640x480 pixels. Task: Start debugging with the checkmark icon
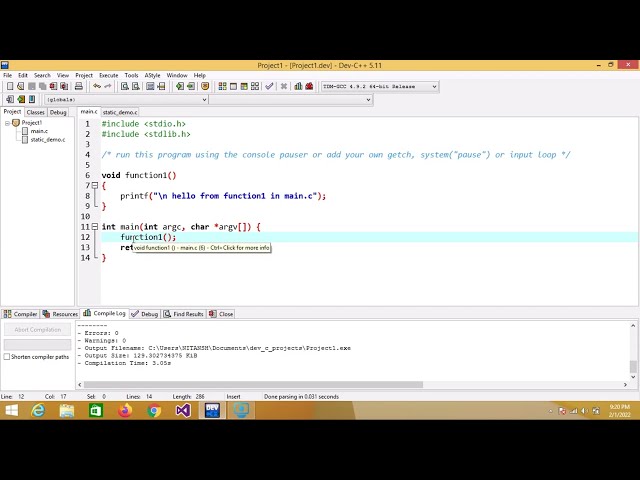pos(269,86)
